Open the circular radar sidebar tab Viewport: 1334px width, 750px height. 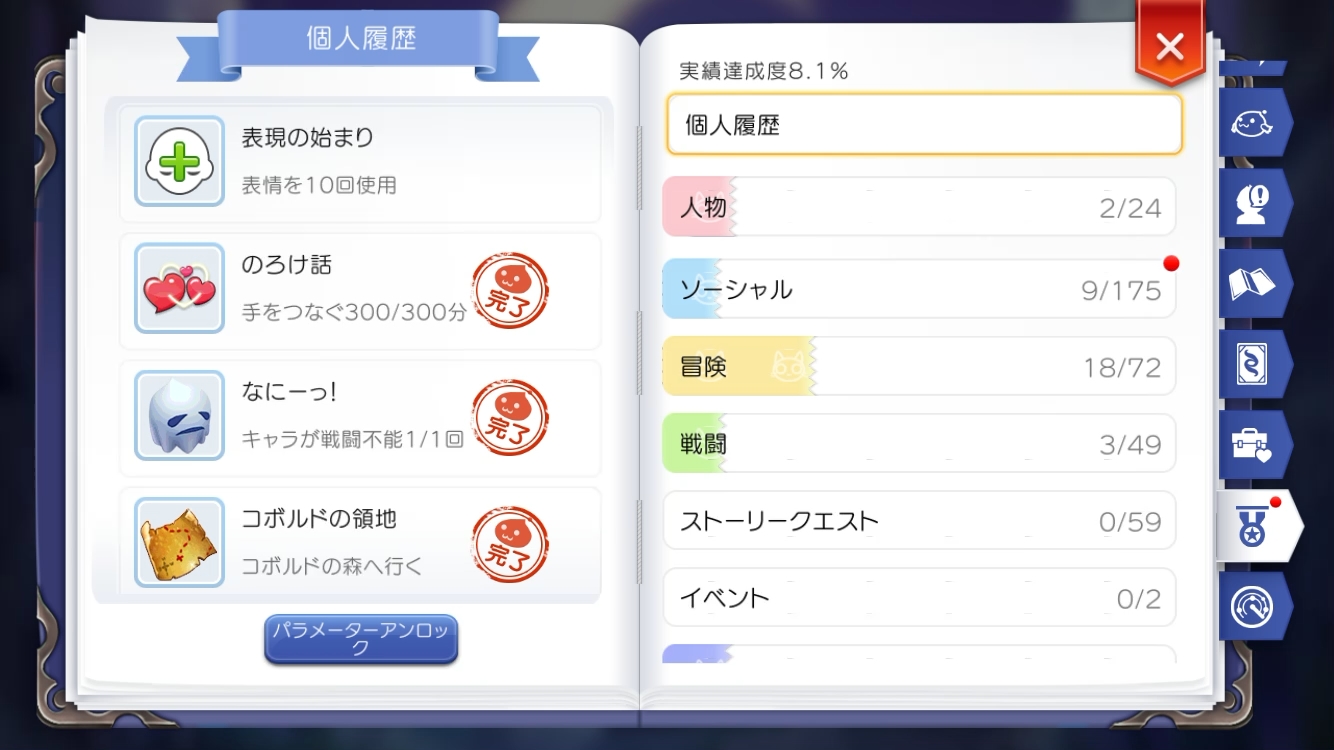[1252, 606]
